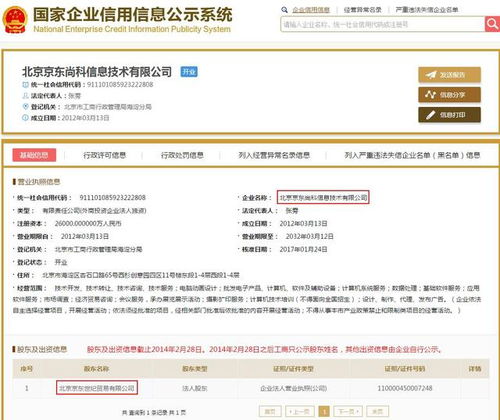500x420 pixels.
Task: Select the 经营异常名录 search category
Action: pos(362,10)
